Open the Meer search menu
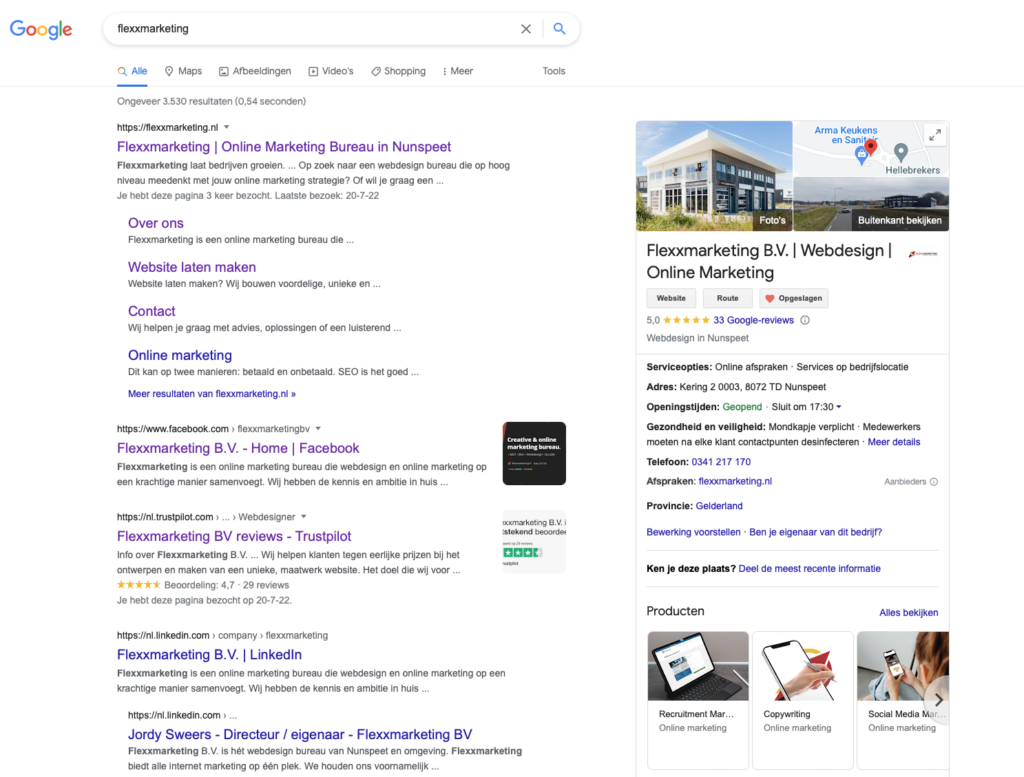 (457, 71)
